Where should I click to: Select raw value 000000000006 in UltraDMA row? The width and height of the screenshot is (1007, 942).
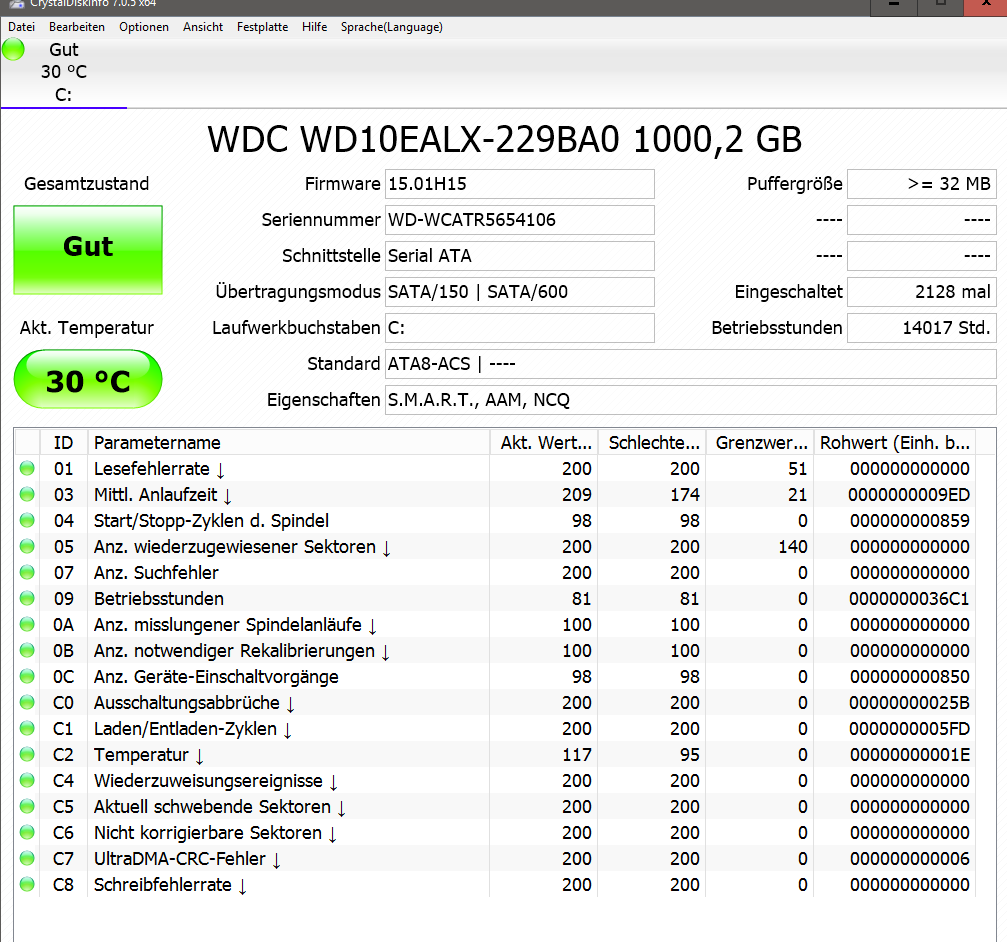(x=909, y=859)
